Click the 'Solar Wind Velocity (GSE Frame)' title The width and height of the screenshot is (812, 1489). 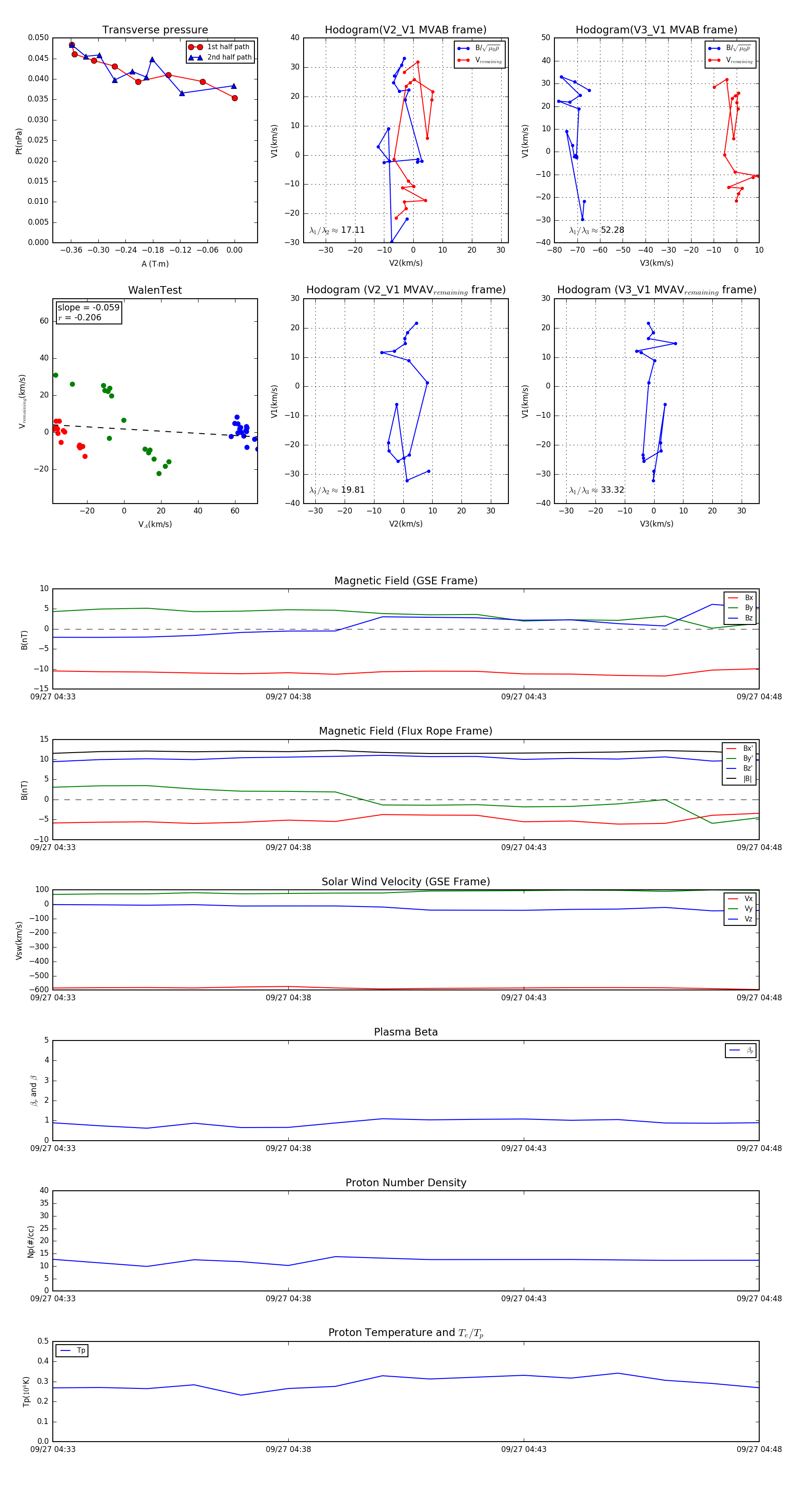tap(406, 882)
